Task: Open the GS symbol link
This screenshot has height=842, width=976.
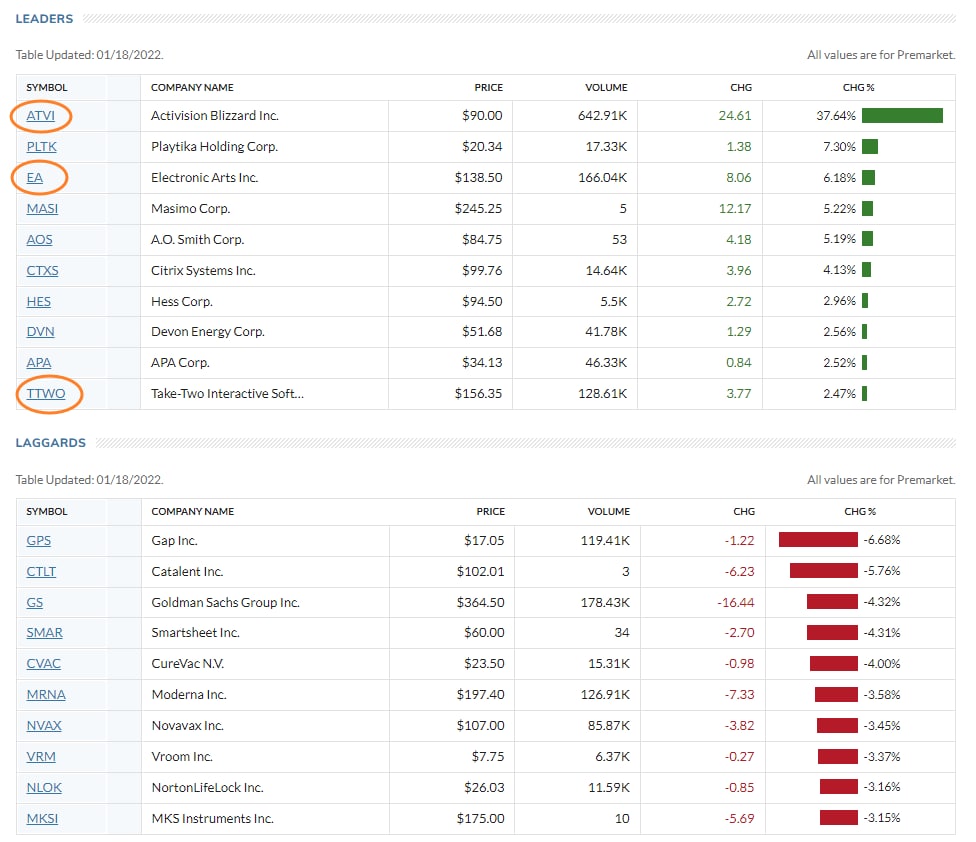Action: click(x=35, y=603)
